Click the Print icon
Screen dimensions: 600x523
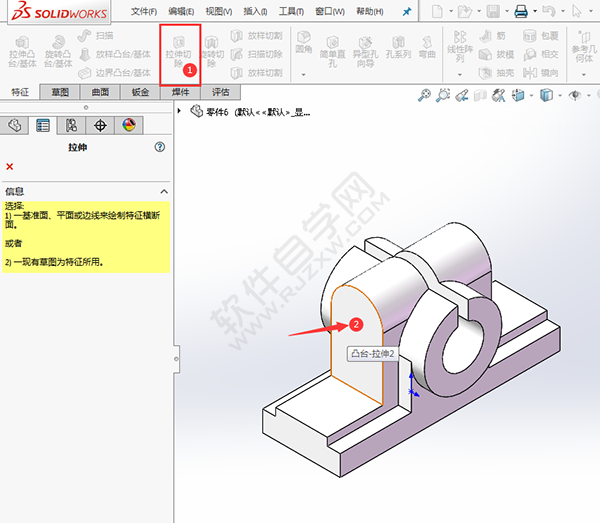(521, 11)
